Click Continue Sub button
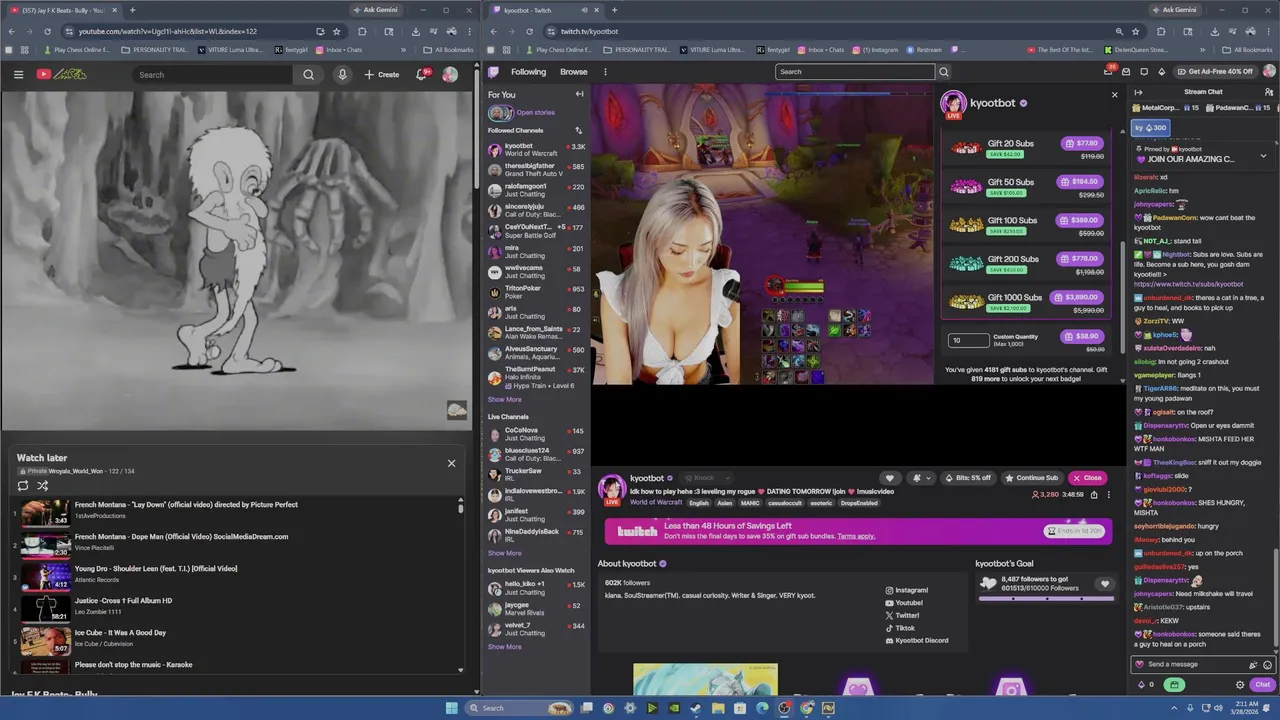 click(x=1032, y=478)
